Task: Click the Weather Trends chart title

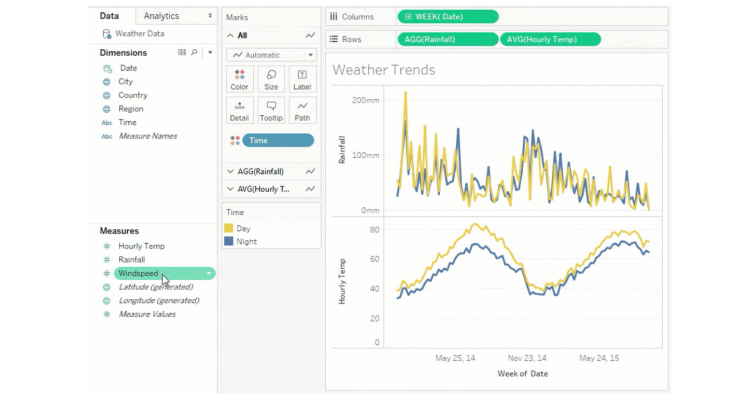Action: point(384,70)
